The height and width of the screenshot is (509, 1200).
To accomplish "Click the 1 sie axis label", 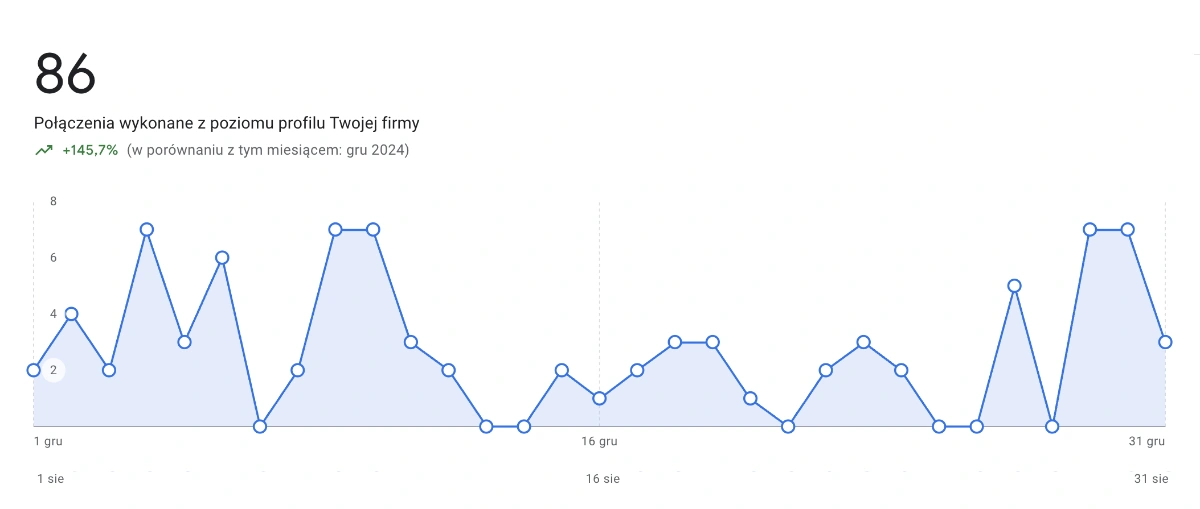I will click(x=50, y=479).
